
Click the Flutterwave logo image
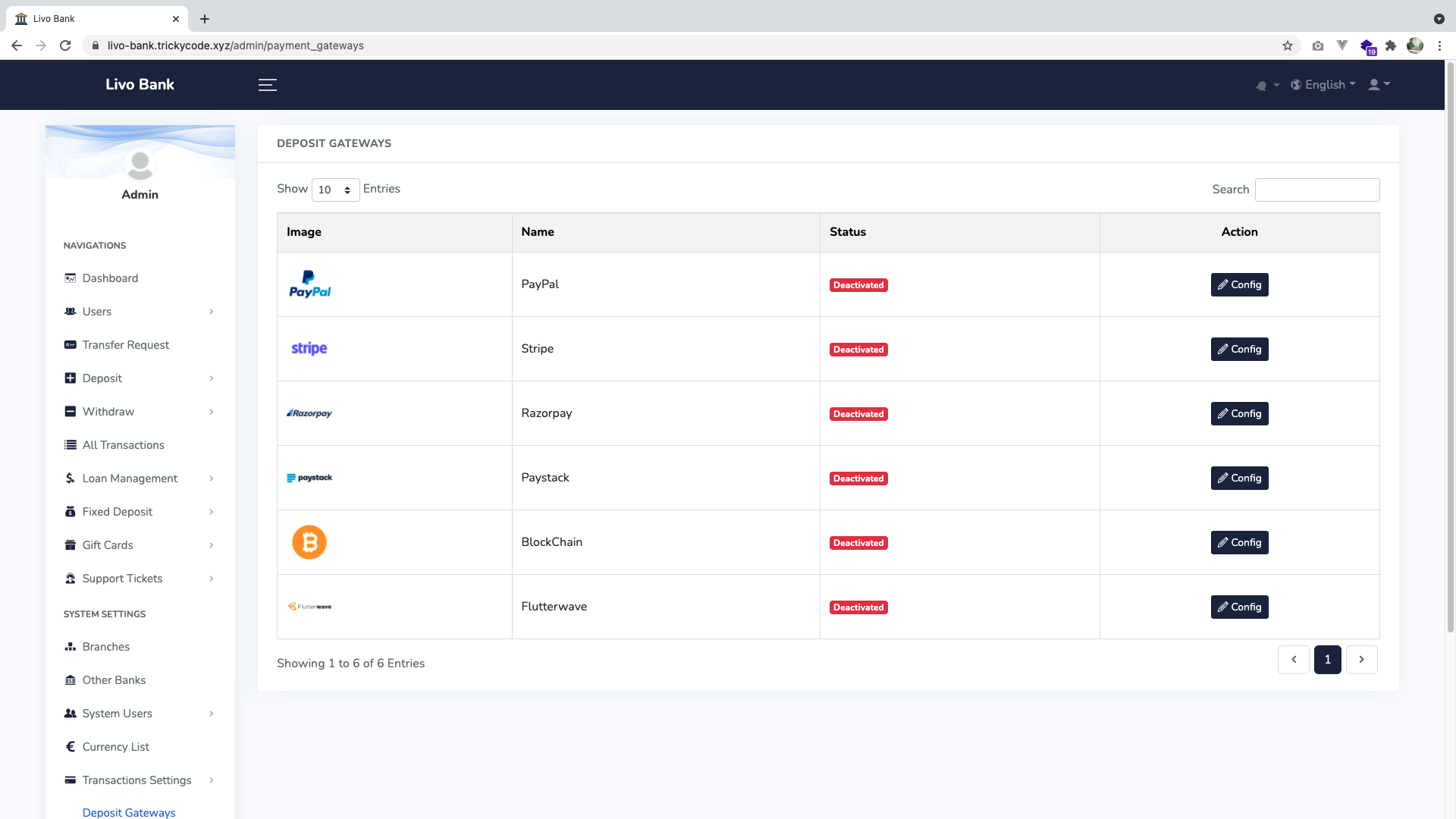309,607
